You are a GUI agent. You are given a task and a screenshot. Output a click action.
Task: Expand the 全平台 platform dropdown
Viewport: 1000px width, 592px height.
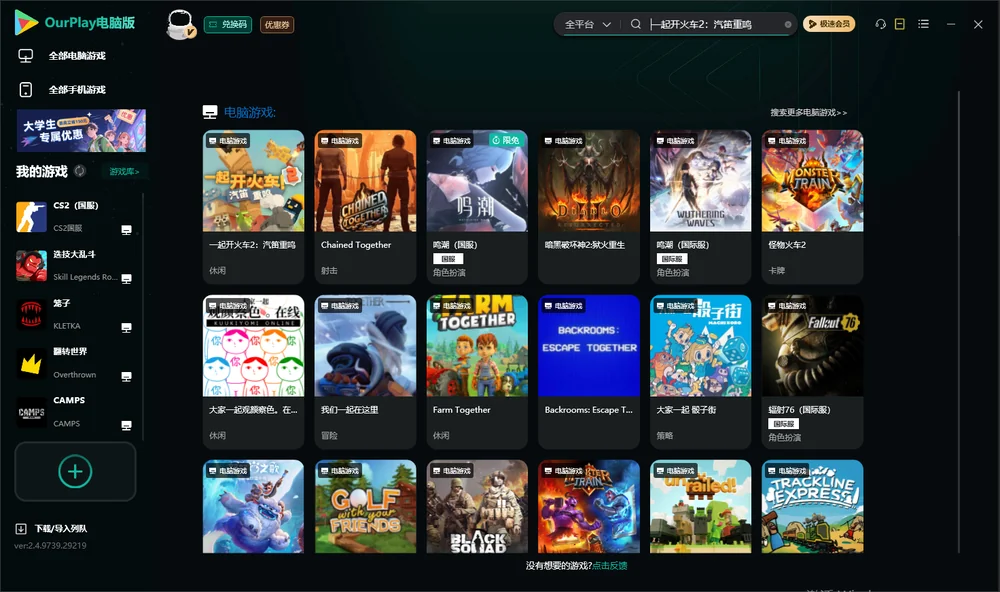pos(587,24)
